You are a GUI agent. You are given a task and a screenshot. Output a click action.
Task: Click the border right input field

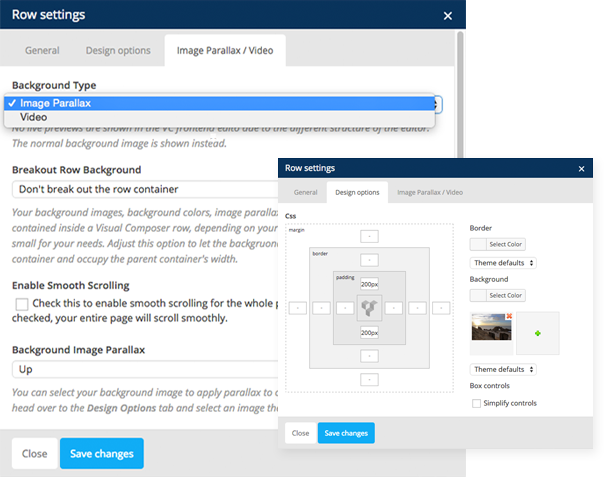(x=417, y=308)
